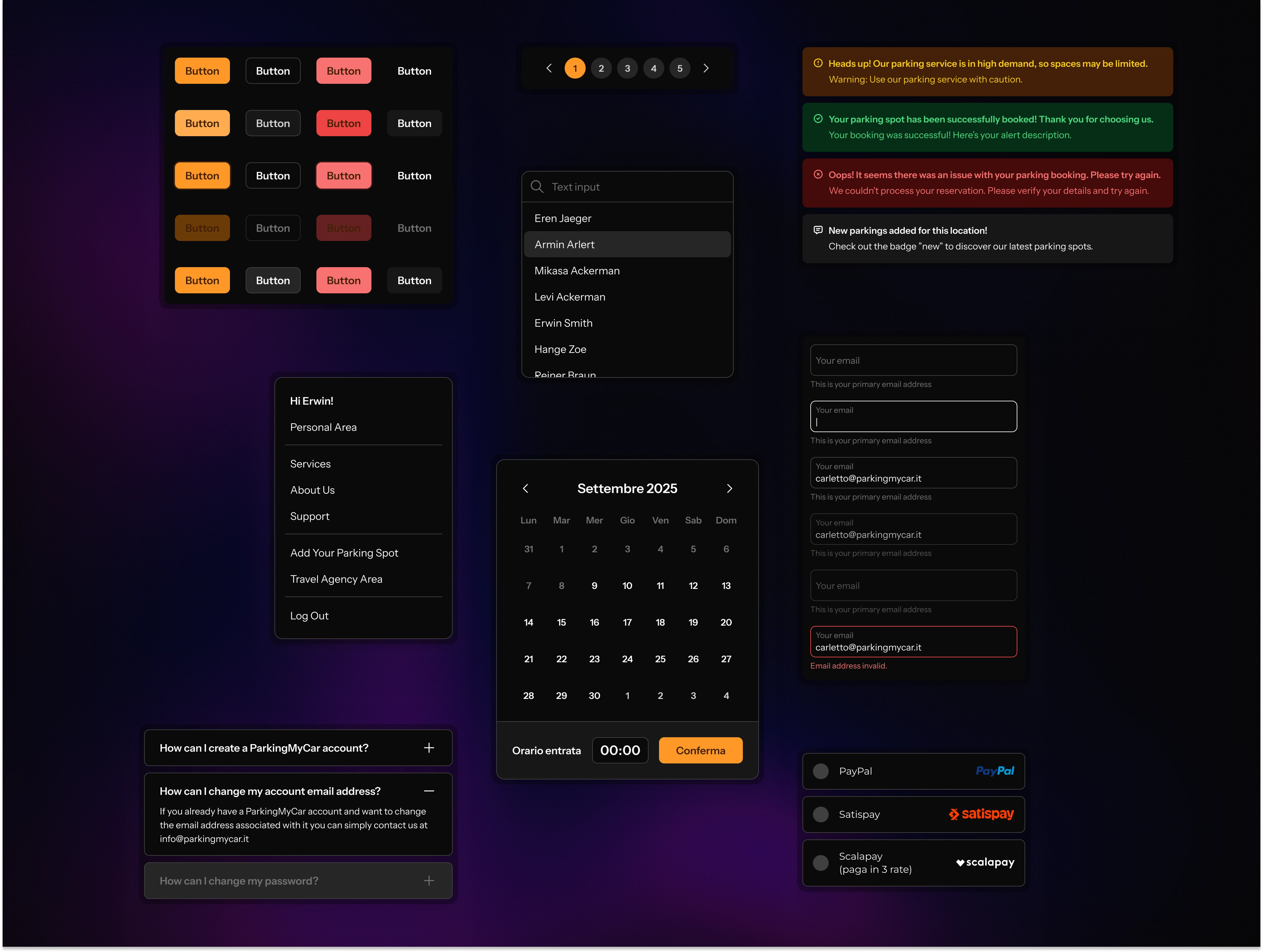Click the Scalapay logo

(984, 862)
